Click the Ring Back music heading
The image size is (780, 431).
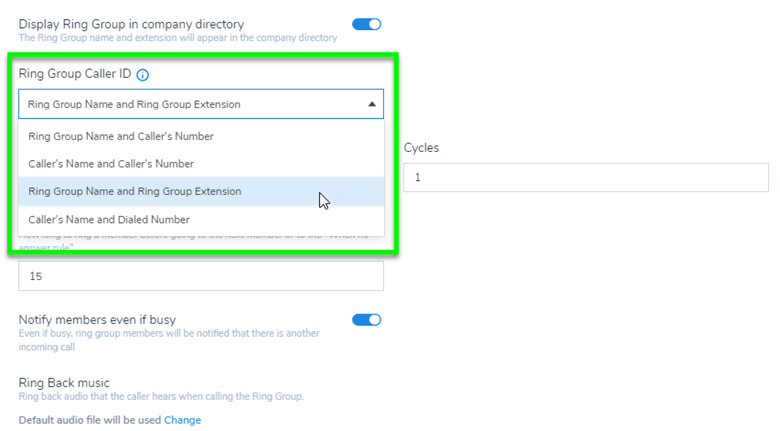[64, 383]
